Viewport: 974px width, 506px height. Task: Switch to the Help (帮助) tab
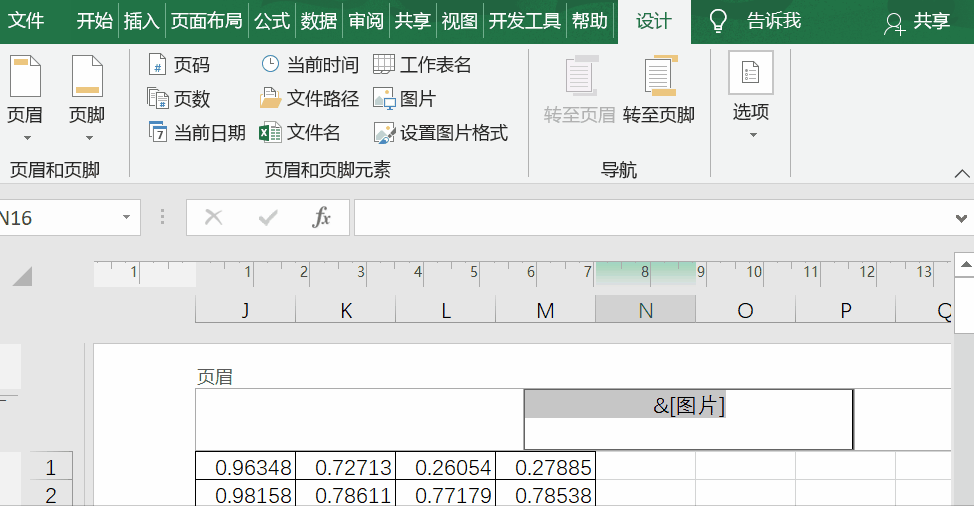point(590,21)
